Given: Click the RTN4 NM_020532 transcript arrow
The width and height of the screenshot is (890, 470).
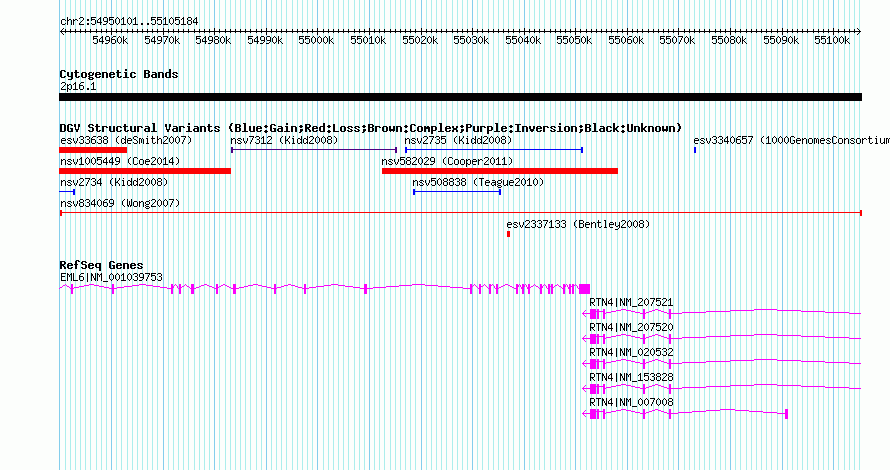Looking at the screenshot, I should coord(586,364).
